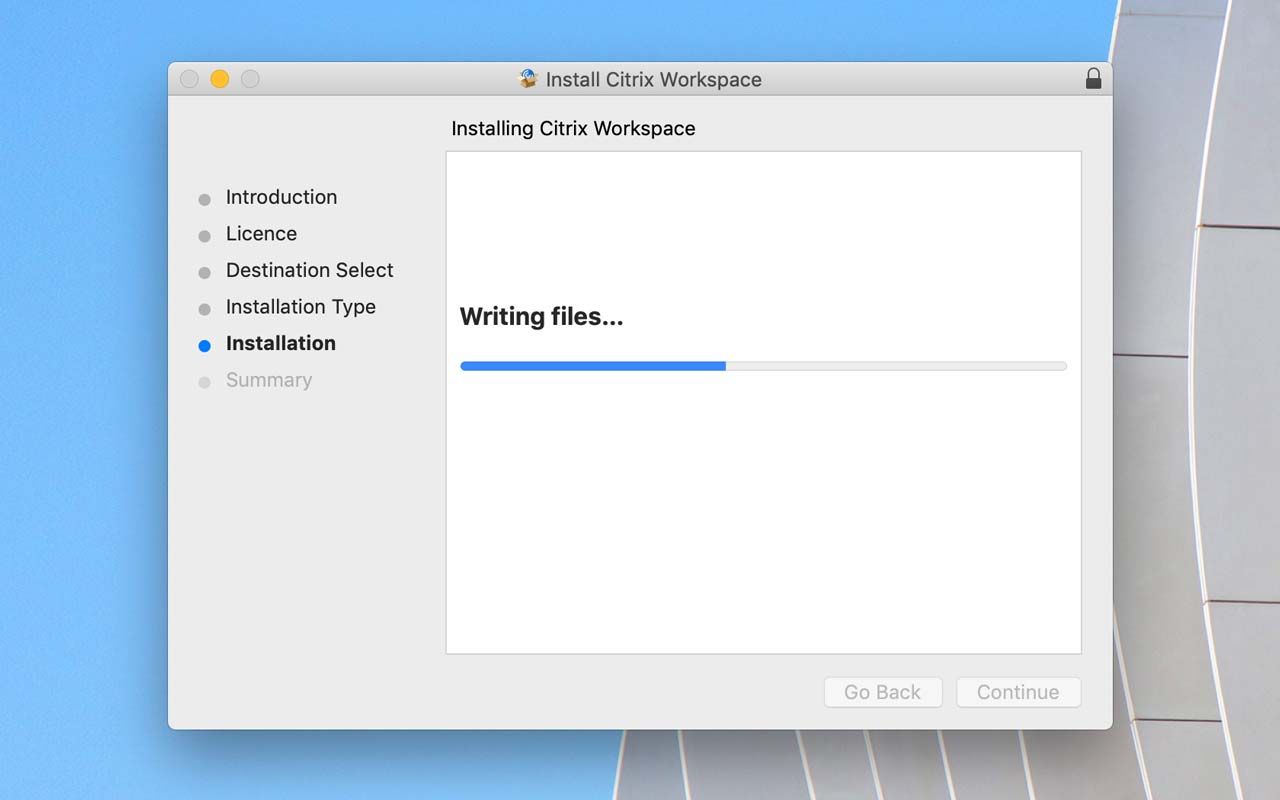This screenshot has height=800, width=1280.
Task: Minimize the installer with the yellow button
Action: (220, 79)
